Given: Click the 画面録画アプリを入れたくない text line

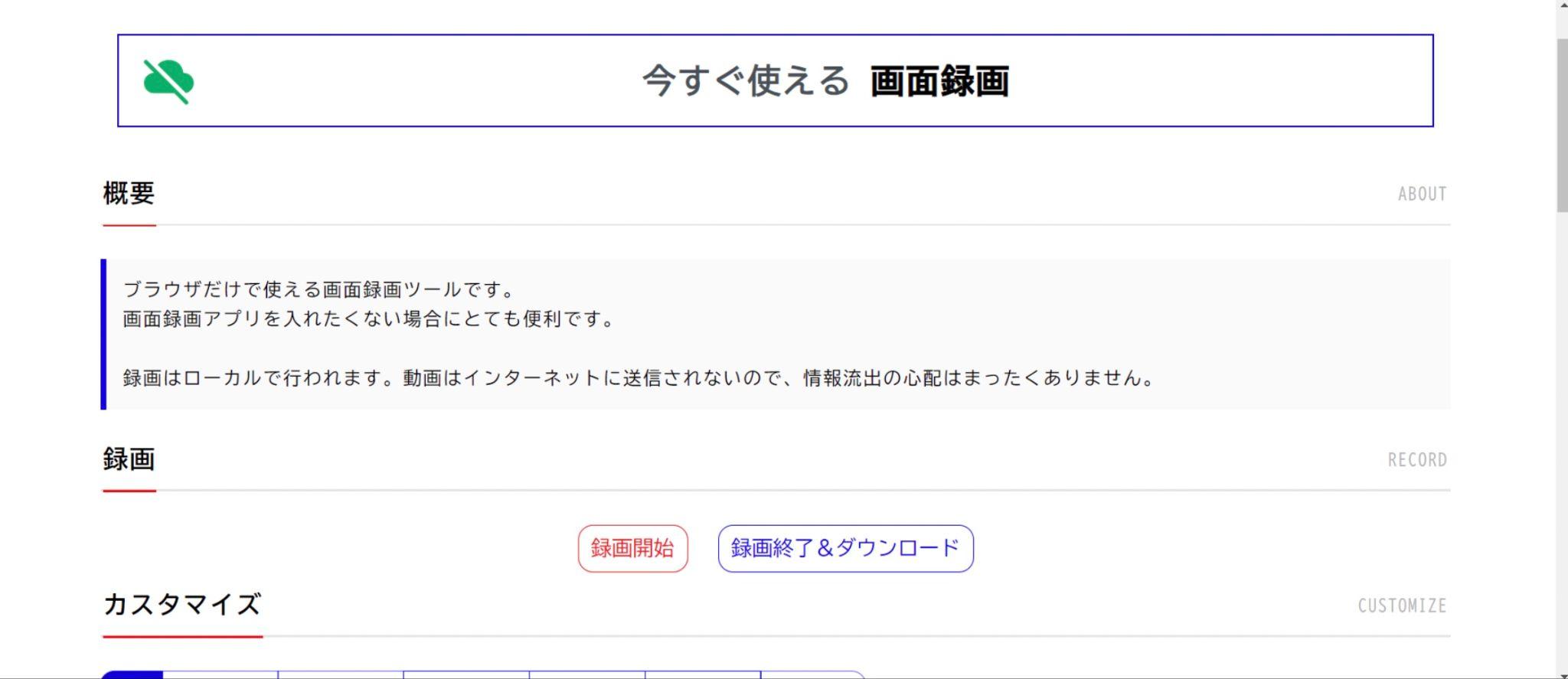Looking at the screenshot, I should tap(369, 319).
